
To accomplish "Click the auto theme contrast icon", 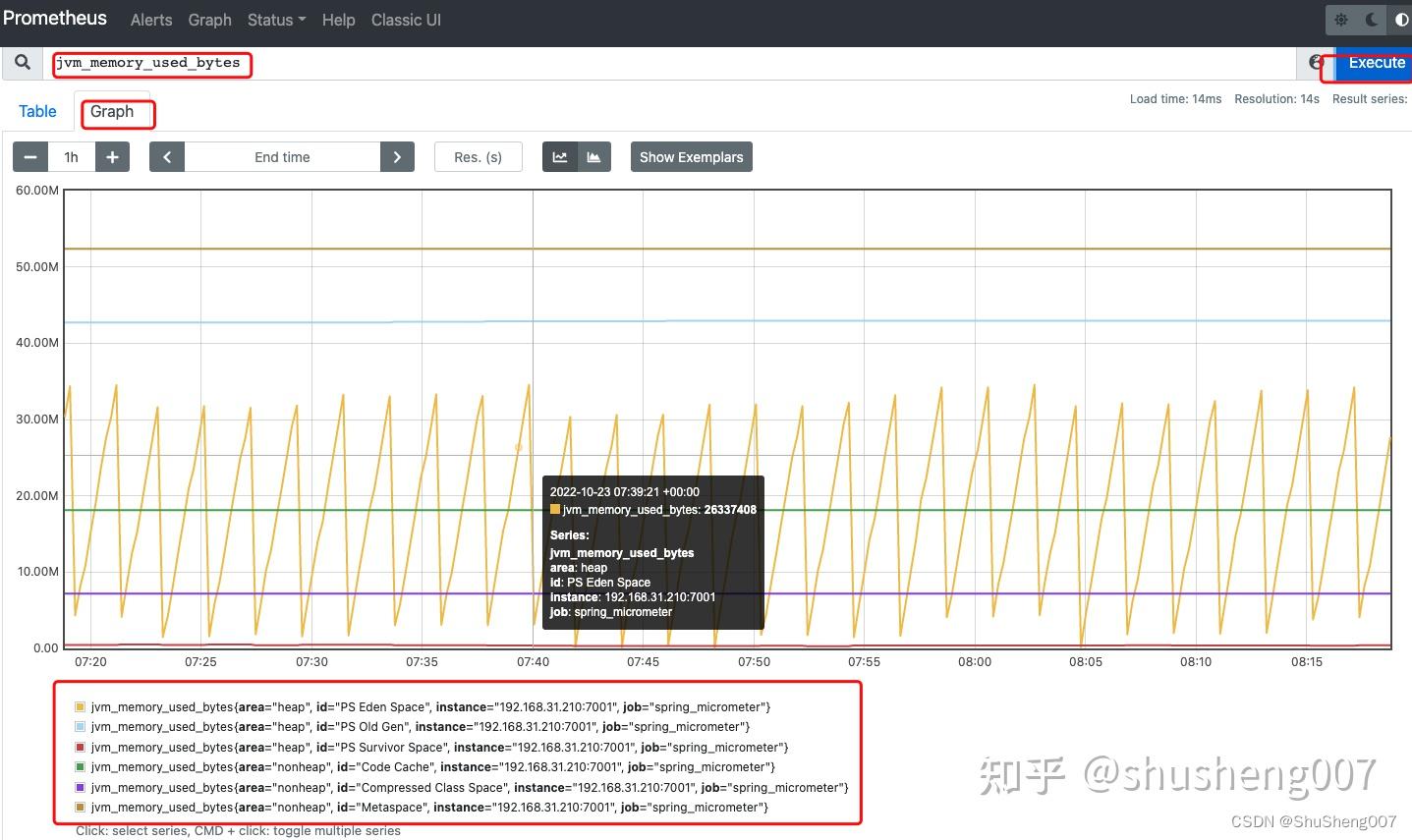I will pos(1399,19).
